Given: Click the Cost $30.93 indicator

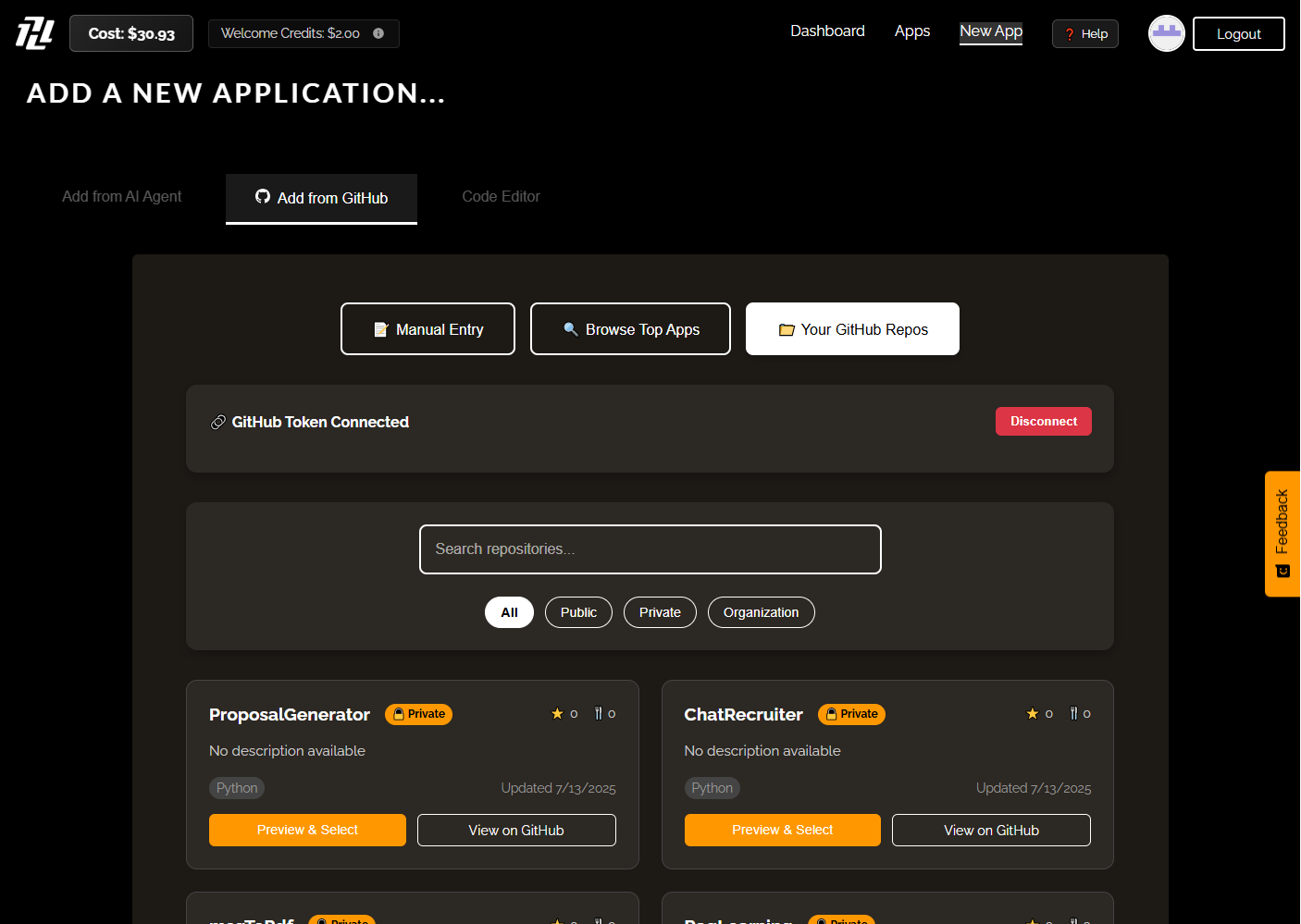Looking at the screenshot, I should point(131,33).
